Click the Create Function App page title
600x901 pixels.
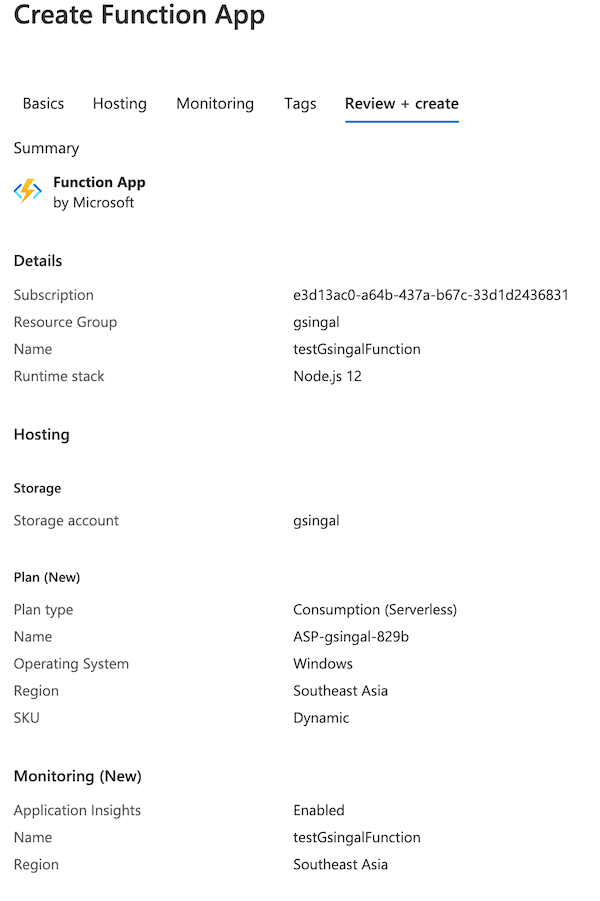[x=139, y=16]
